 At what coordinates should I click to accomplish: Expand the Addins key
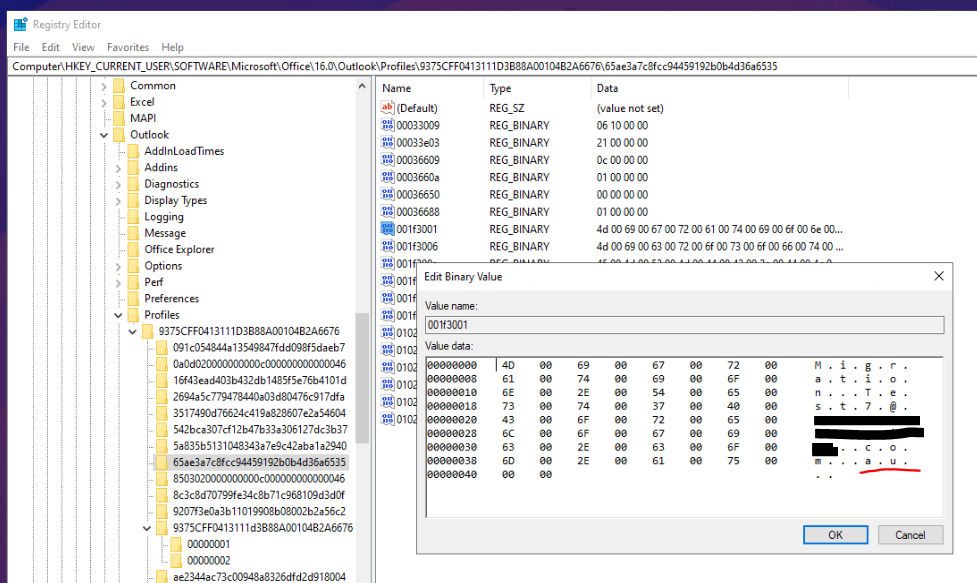tap(118, 168)
